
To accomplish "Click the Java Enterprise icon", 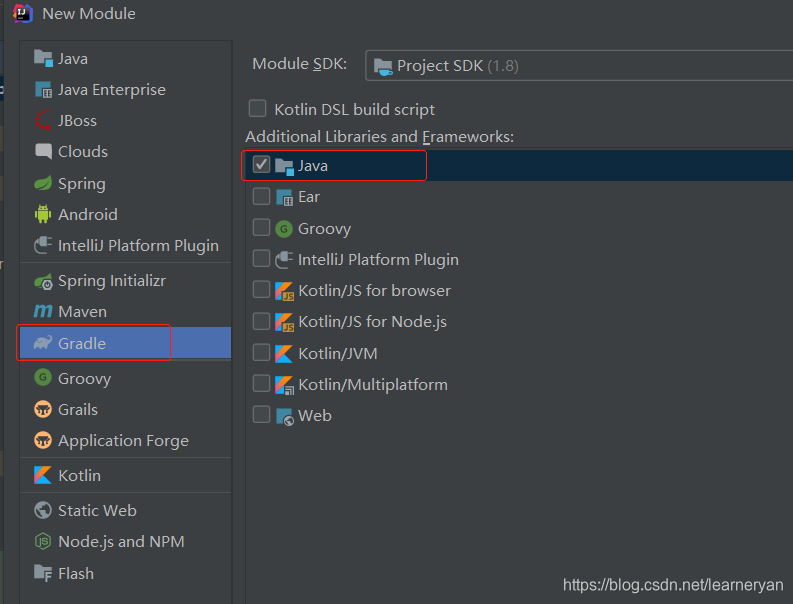I will (43, 90).
